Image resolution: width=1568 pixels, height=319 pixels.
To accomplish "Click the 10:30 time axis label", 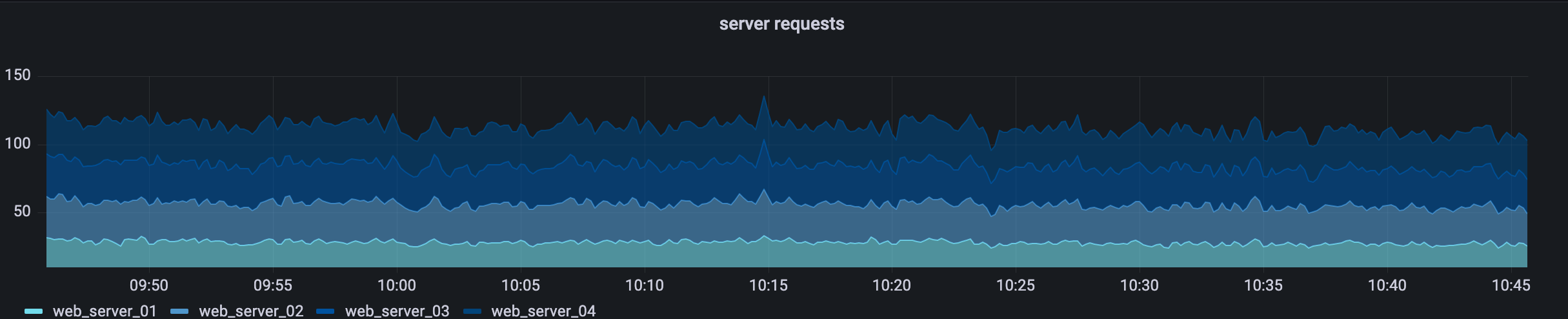I will click(x=1140, y=285).
